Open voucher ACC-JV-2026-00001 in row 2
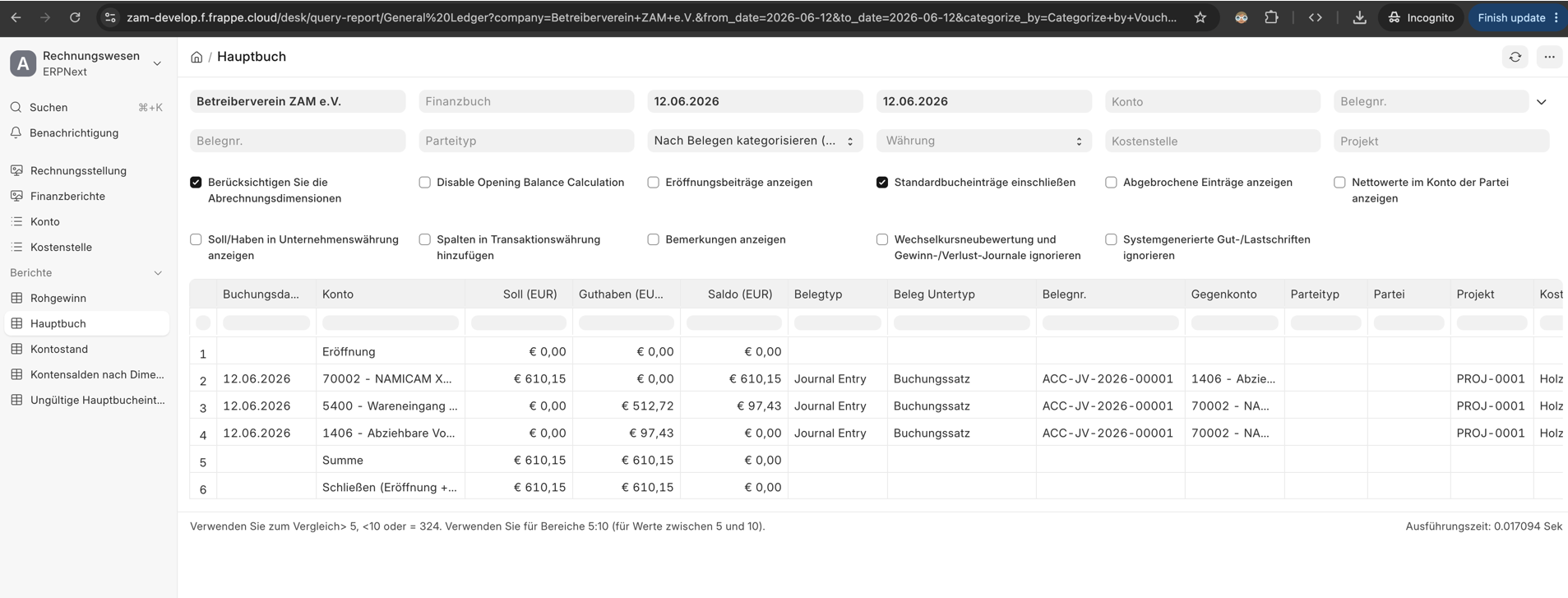This screenshot has height=598, width=1568. tap(1108, 379)
